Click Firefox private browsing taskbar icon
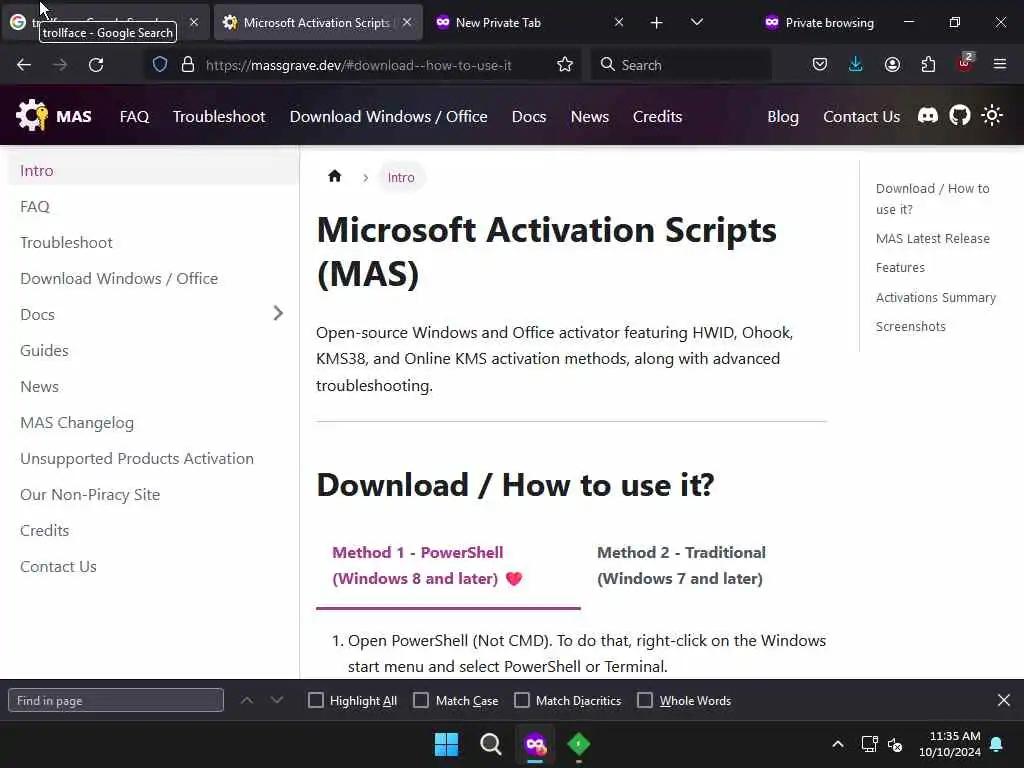This screenshot has width=1024, height=768. pyautogui.click(x=535, y=744)
